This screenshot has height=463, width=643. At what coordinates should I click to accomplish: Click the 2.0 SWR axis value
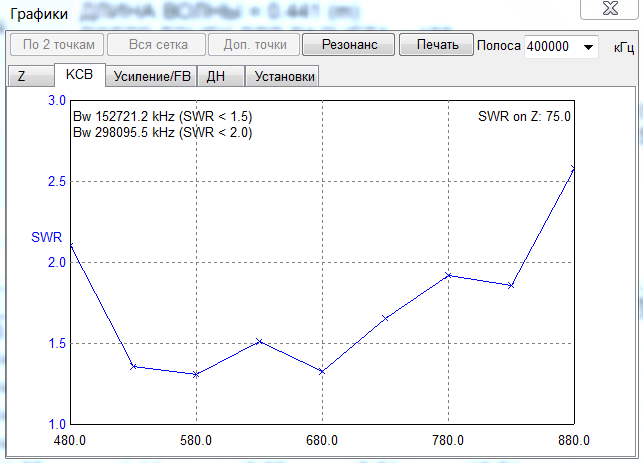(x=57, y=262)
